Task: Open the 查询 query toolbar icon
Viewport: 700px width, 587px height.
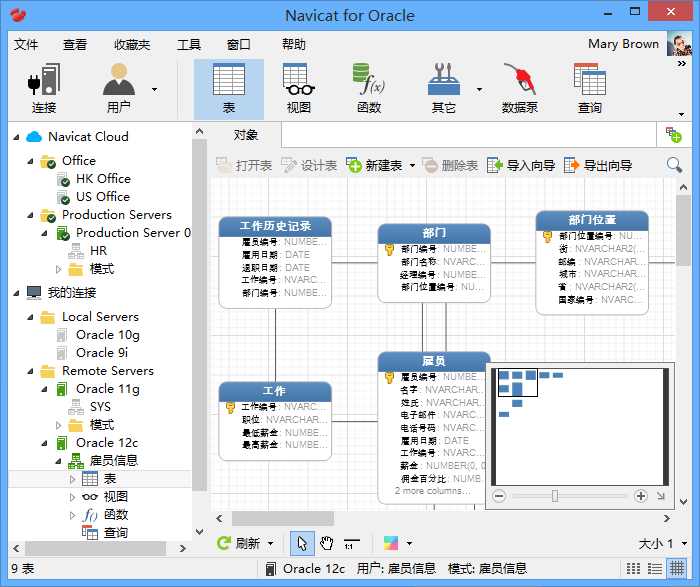Action: (x=590, y=89)
